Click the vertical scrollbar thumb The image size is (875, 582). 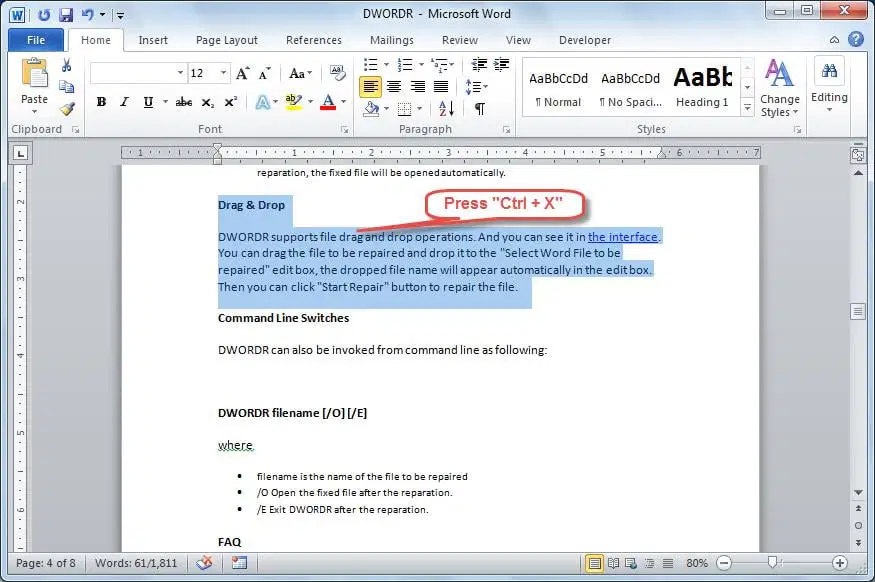click(858, 311)
